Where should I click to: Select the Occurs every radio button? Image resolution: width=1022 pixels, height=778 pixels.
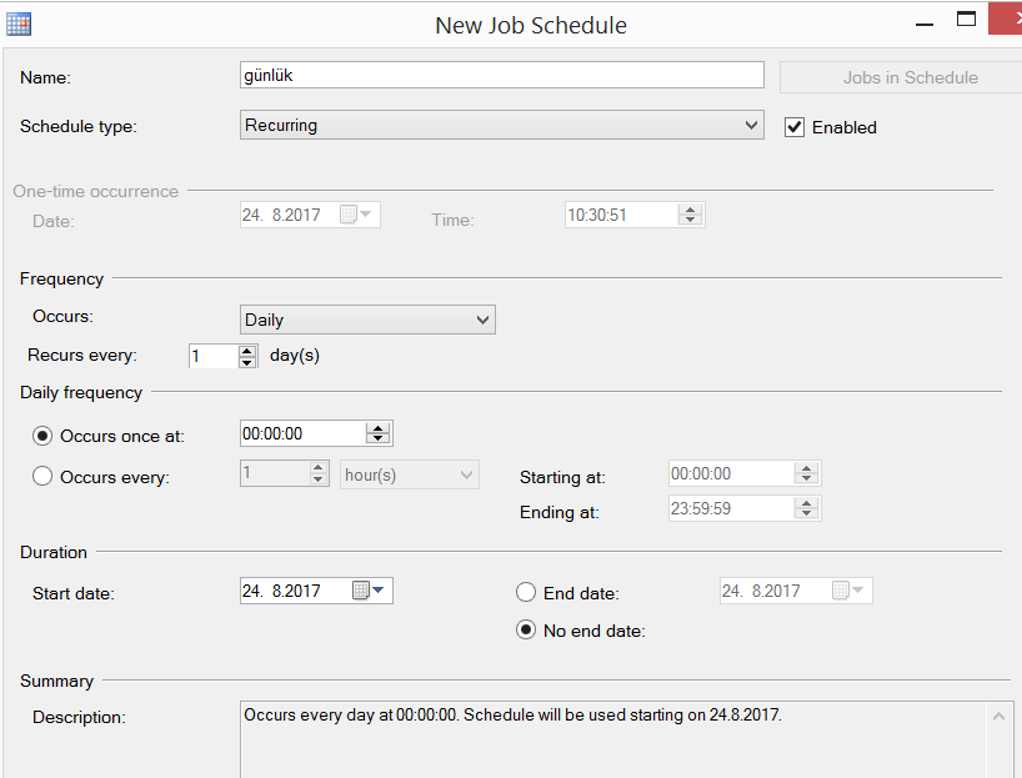pos(42,476)
